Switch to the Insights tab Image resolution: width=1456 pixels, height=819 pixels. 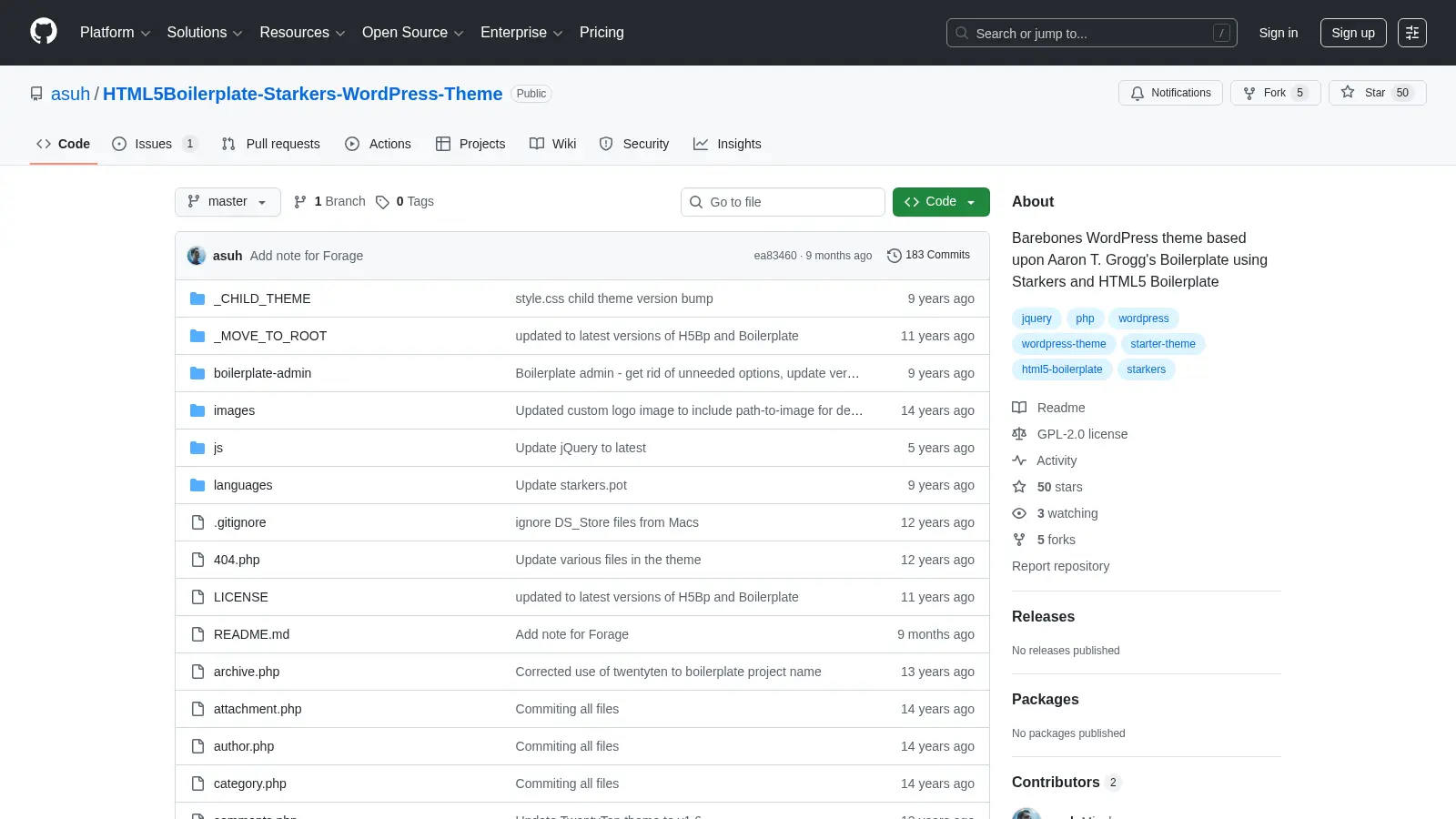727,144
